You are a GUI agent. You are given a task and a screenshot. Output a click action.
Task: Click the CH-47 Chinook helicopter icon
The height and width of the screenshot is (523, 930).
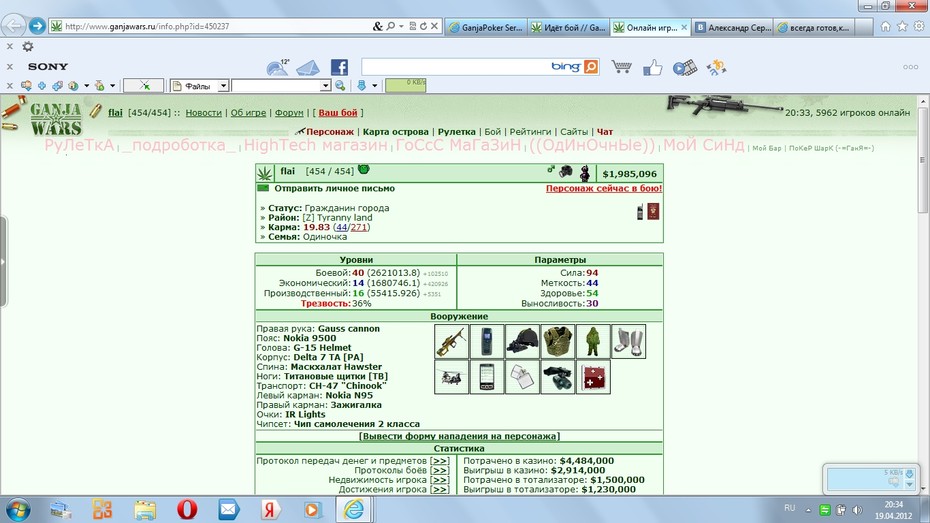click(451, 377)
